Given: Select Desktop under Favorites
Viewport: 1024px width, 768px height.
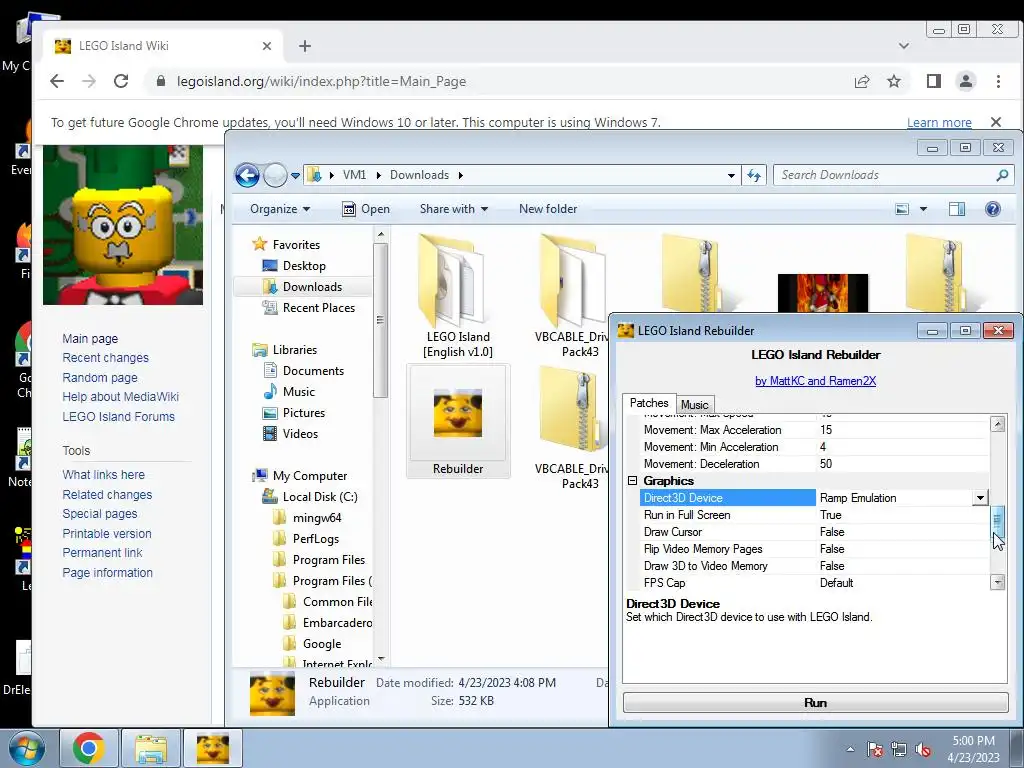Looking at the screenshot, I should tap(304, 266).
